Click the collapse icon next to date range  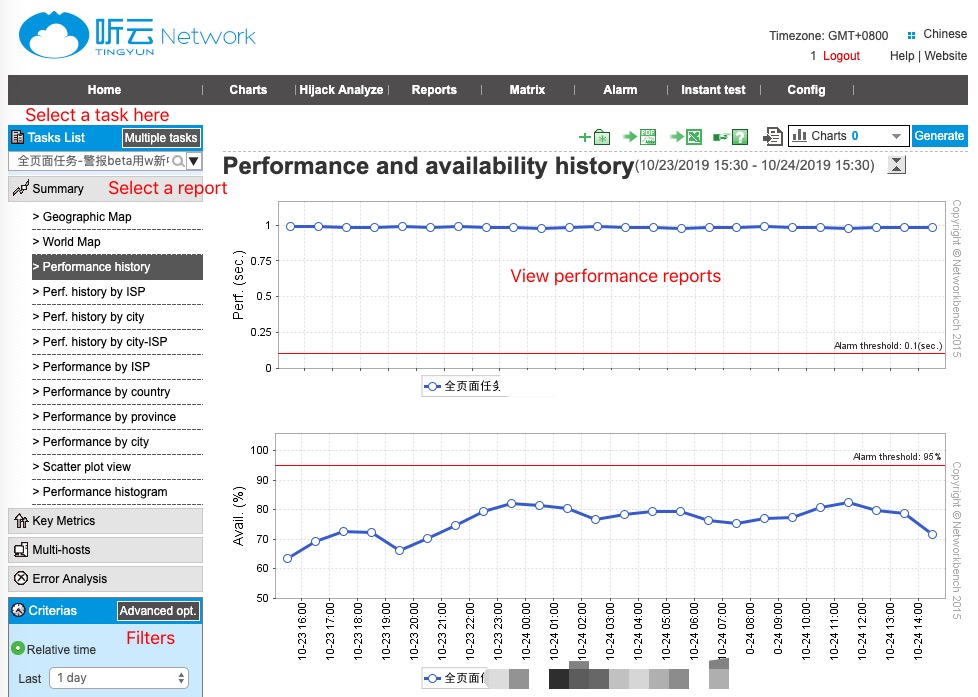tap(897, 165)
